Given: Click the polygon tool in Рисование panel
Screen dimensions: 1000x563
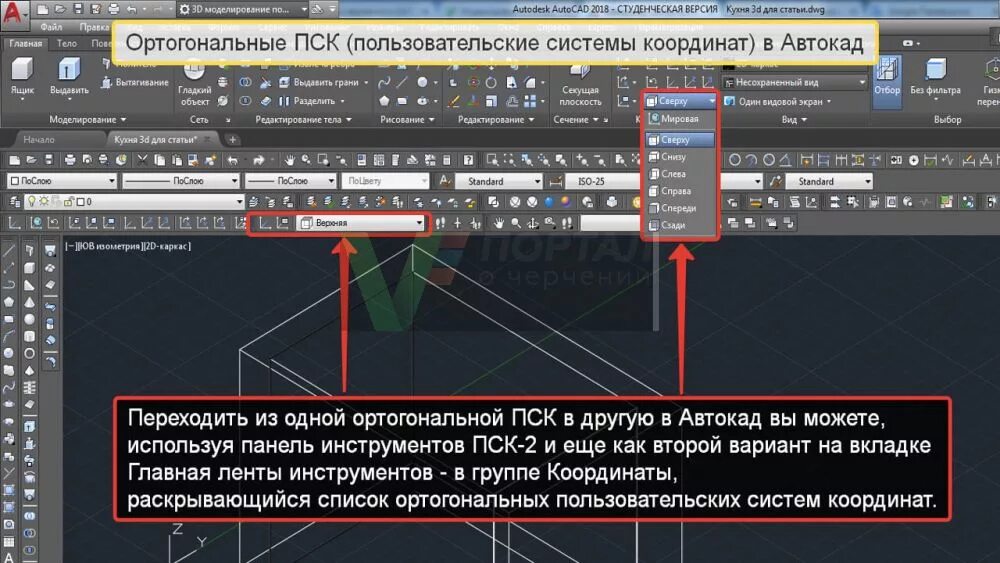Looking at the screenshot, I should tap(384, 101).
